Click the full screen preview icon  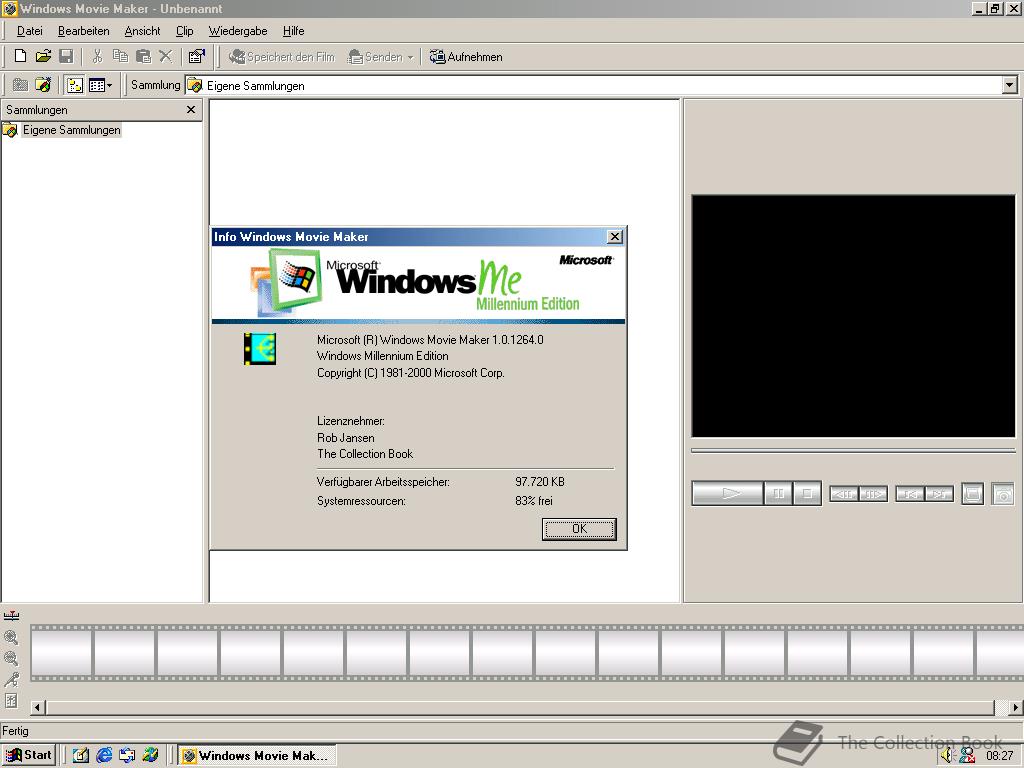coord(972,494)
